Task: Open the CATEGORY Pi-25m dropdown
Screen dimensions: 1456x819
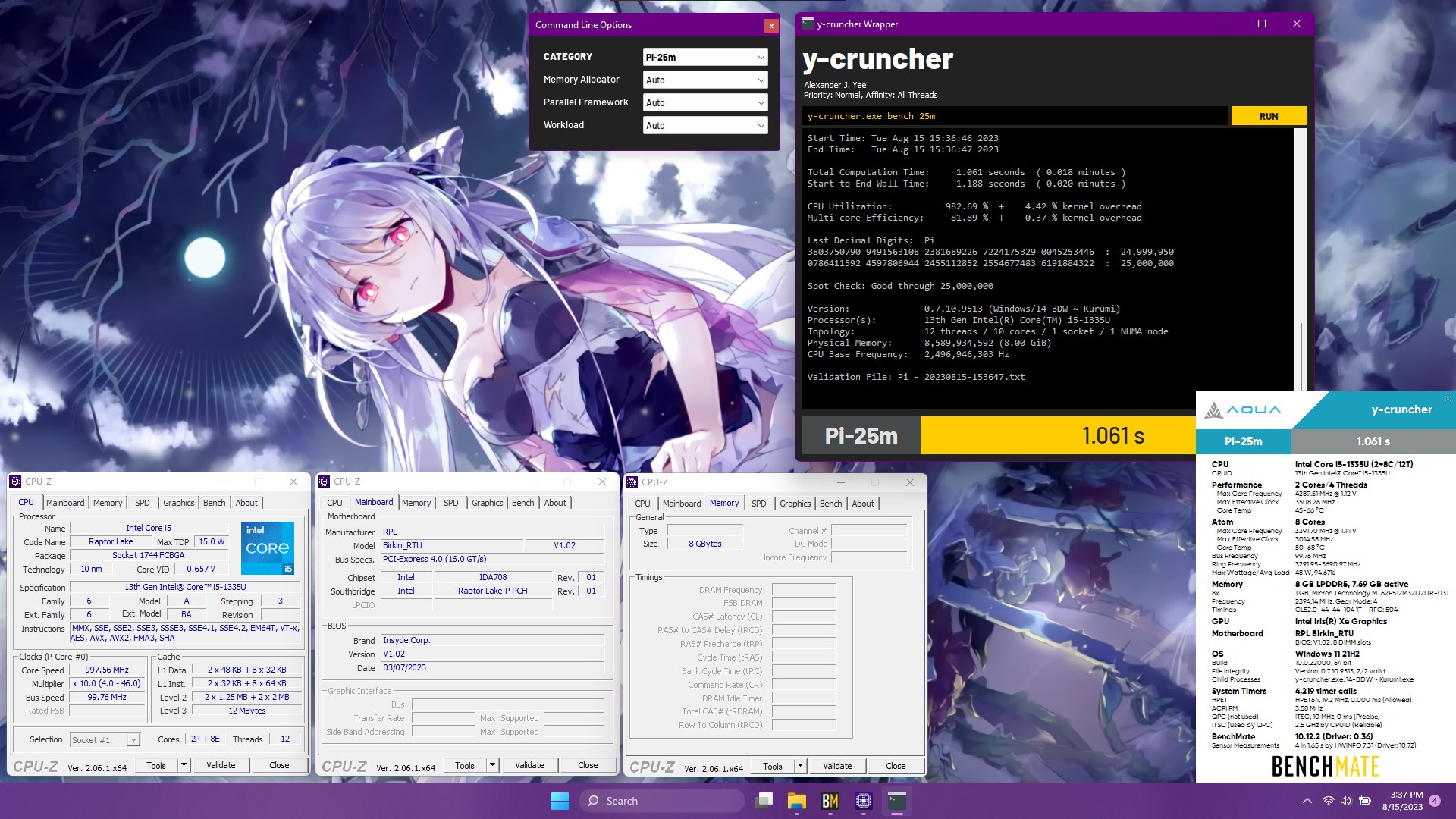Action: (x=705, y=57)
